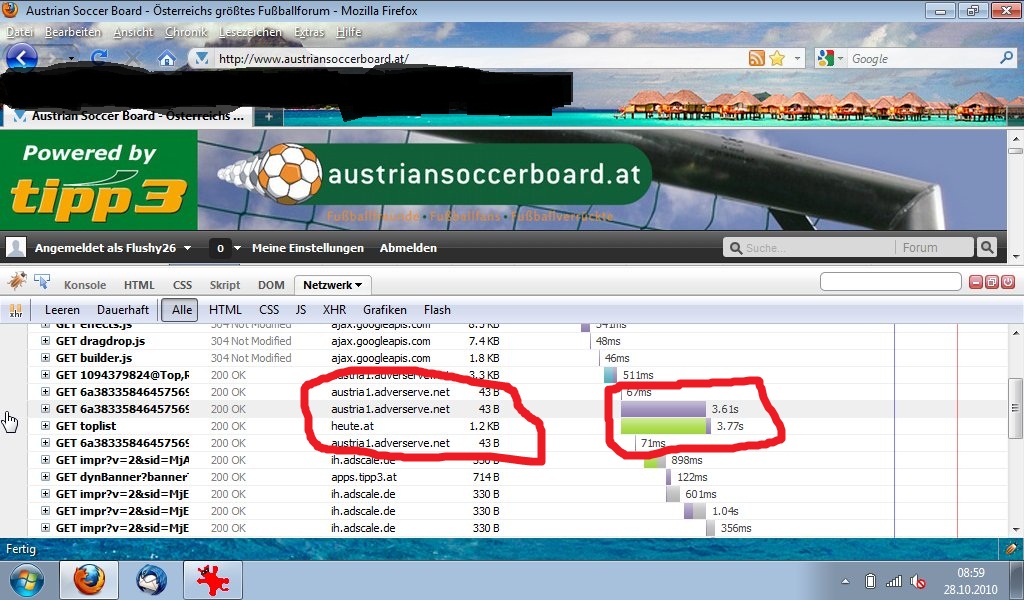The width and height of the screenshot is (1024, 600).
Task: Switch to the Firebug CSS panel tab
Action: coord(182,285)
